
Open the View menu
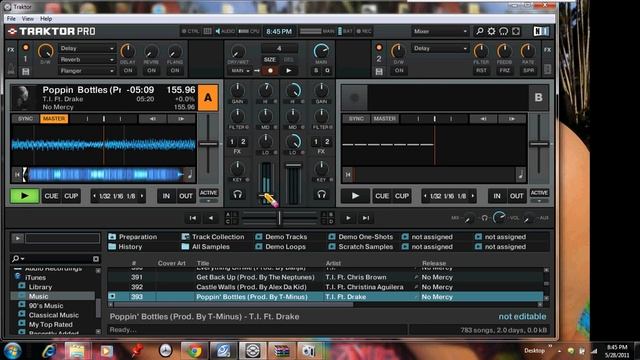point(28,19)
